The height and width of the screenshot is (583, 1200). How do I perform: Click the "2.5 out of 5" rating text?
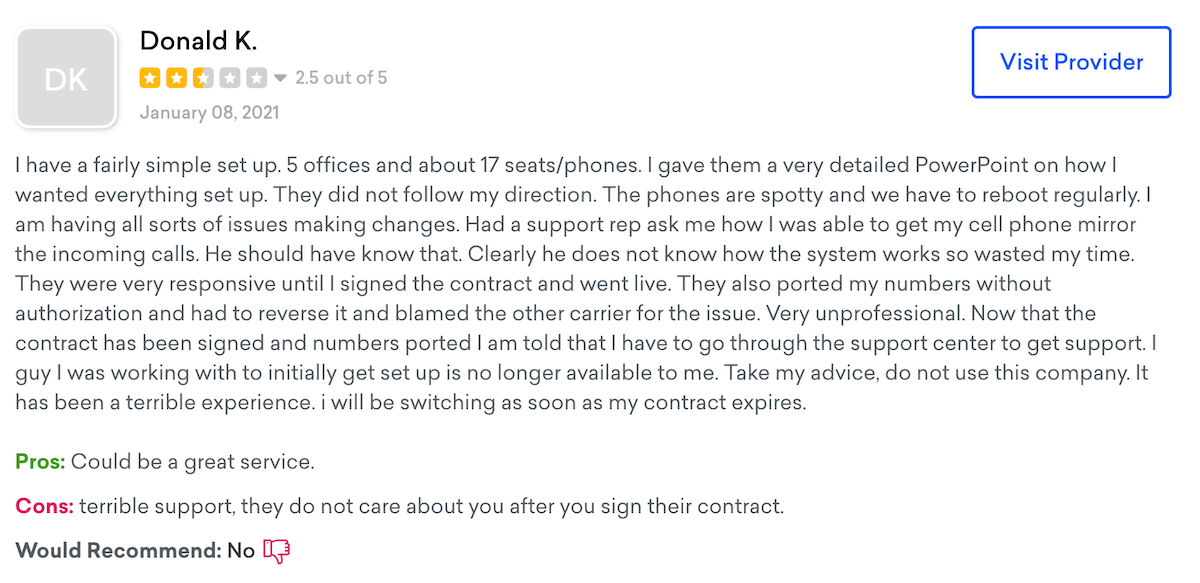click(x=341, y=77)
